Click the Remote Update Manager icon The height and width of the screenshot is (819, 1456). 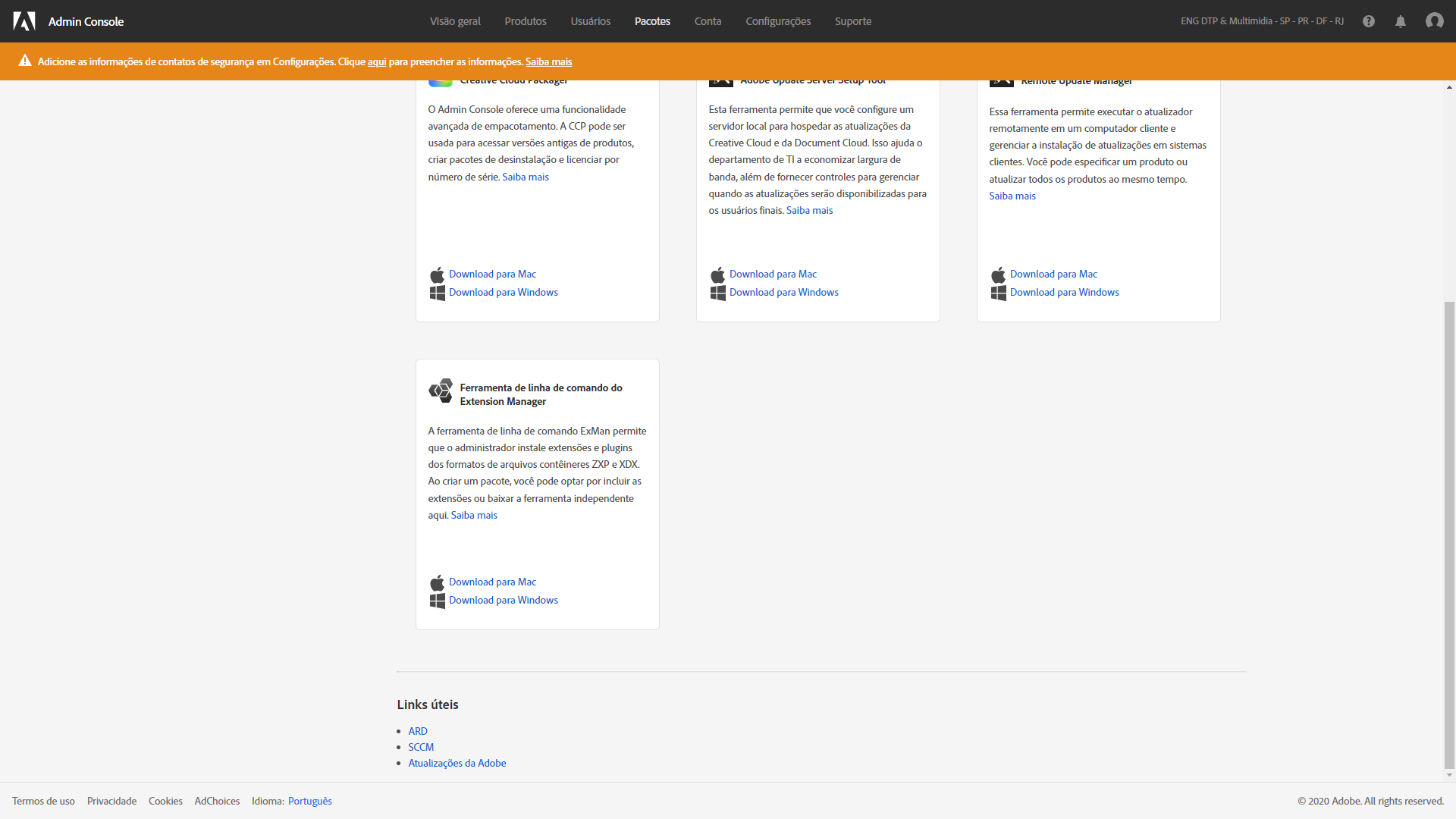pos(1001,80)
